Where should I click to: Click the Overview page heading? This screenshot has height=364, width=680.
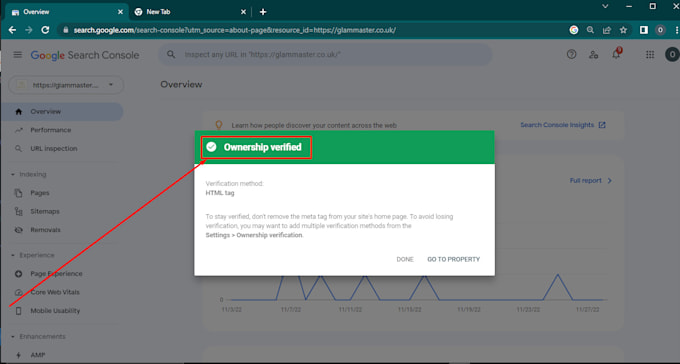pos(181,85)
